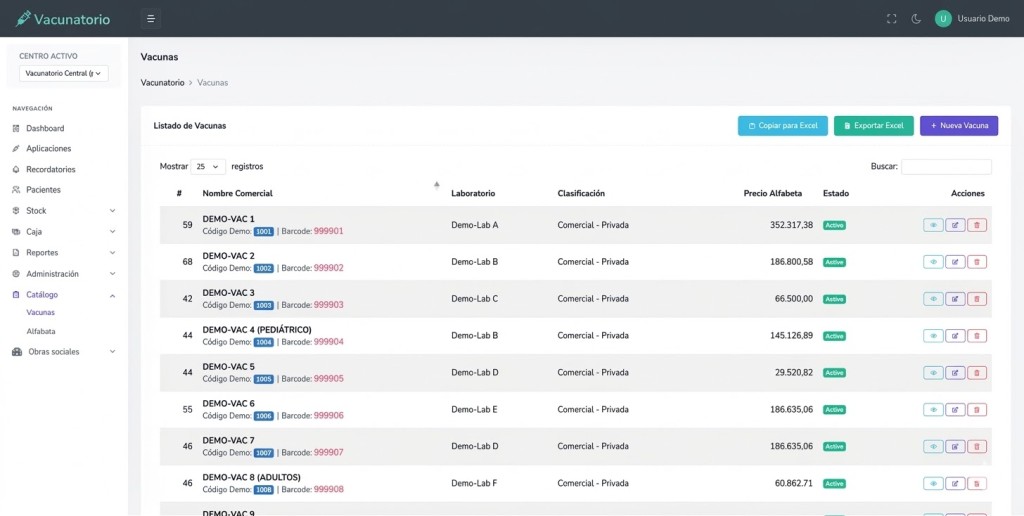Click the hamburger menu icon in header
The height and width of the screenshot is (516, 1024).
pyautogui.click(x=150, y=18)
